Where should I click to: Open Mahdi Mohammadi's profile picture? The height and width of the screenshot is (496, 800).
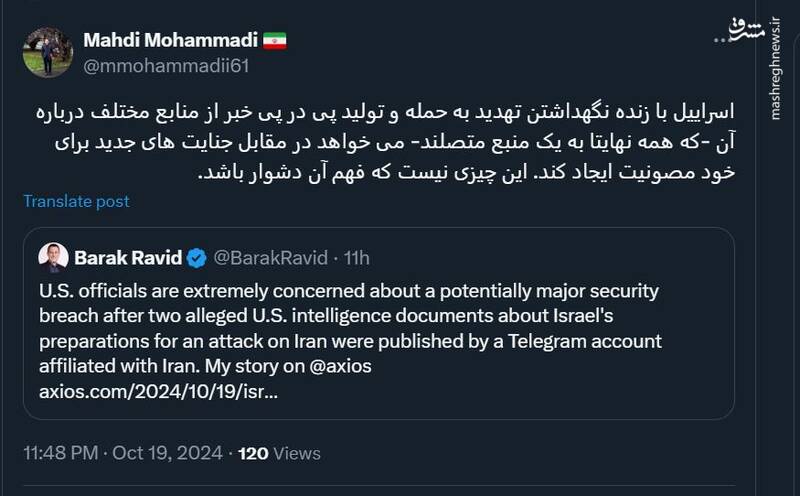click(x=48, y=52)
